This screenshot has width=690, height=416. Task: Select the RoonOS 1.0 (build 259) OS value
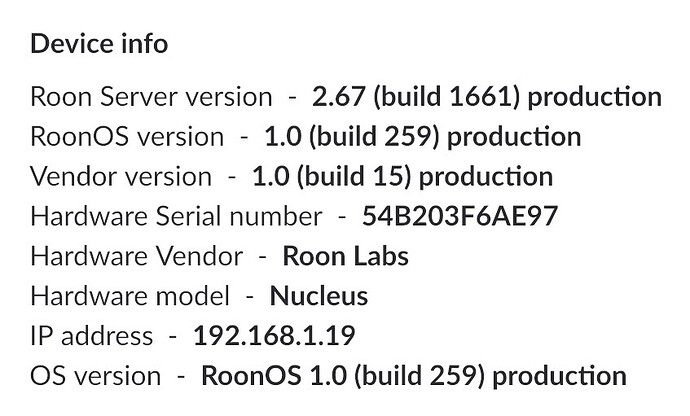point(414,377)
